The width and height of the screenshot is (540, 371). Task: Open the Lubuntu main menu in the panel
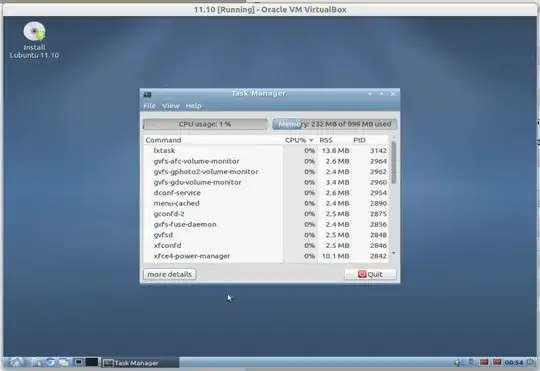click(16, 362)
